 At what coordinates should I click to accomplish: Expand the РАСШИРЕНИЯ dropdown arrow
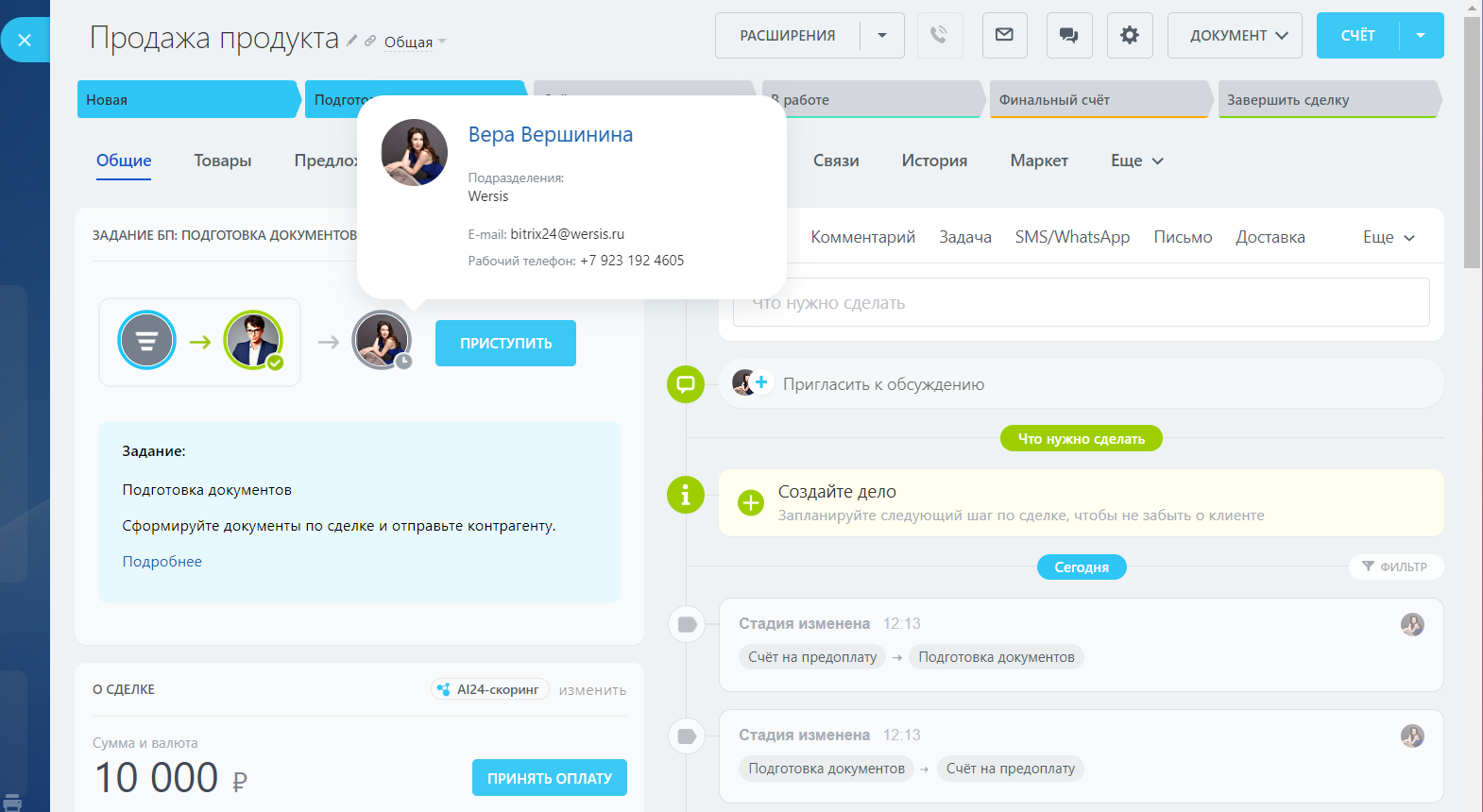882,36
